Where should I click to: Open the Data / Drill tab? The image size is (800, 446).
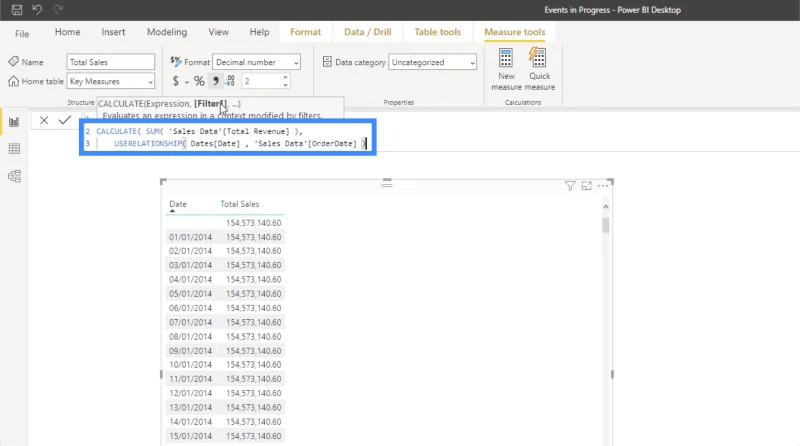(x=367, y=32)
